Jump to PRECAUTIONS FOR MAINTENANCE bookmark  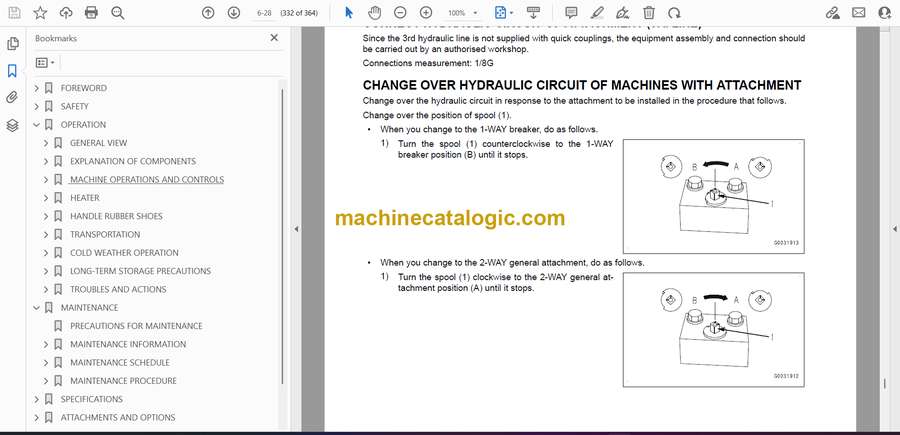(x=136, y=326)
